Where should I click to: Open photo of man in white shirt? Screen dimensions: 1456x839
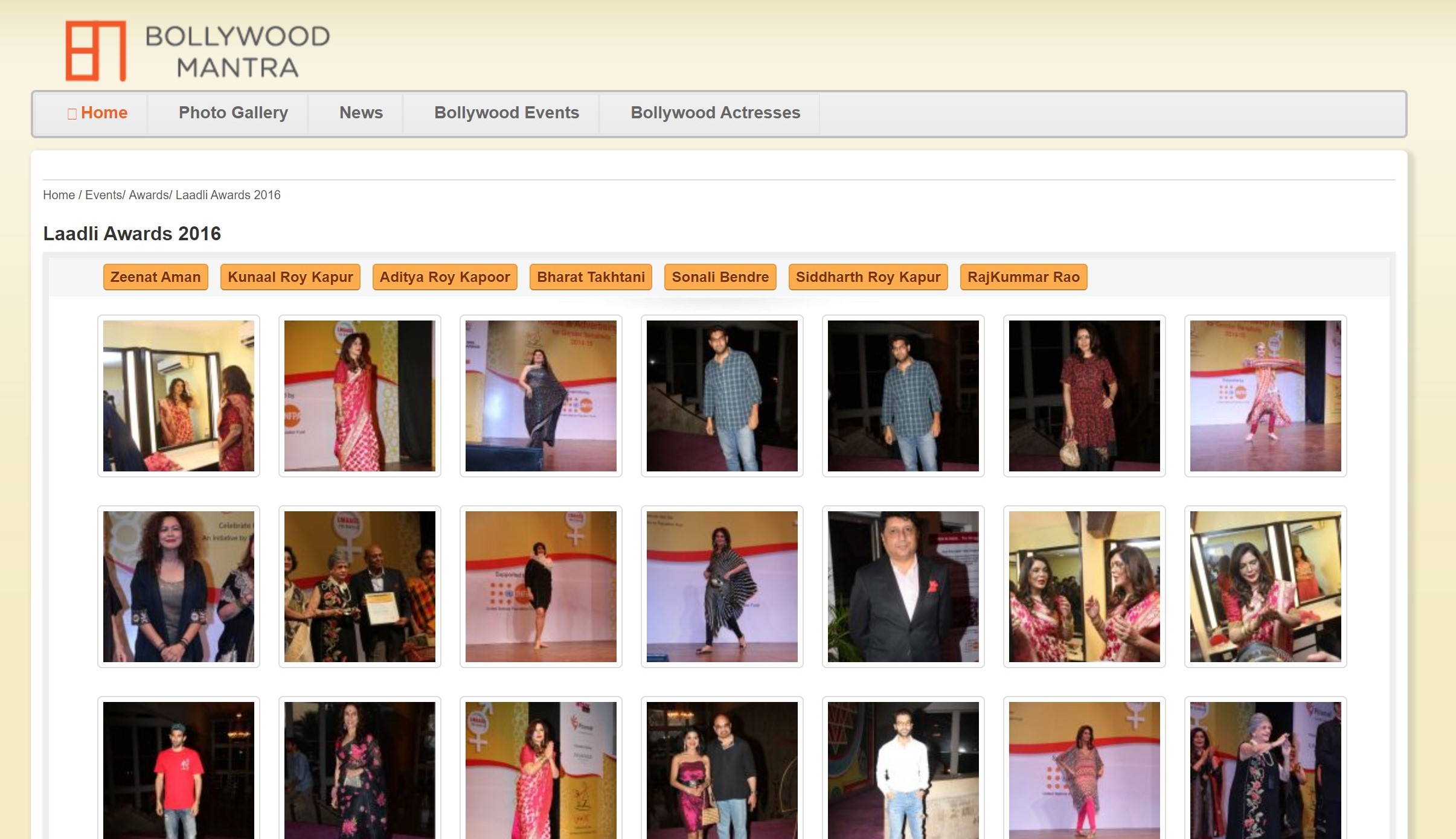pyautogui.click(x=903, y=770)
